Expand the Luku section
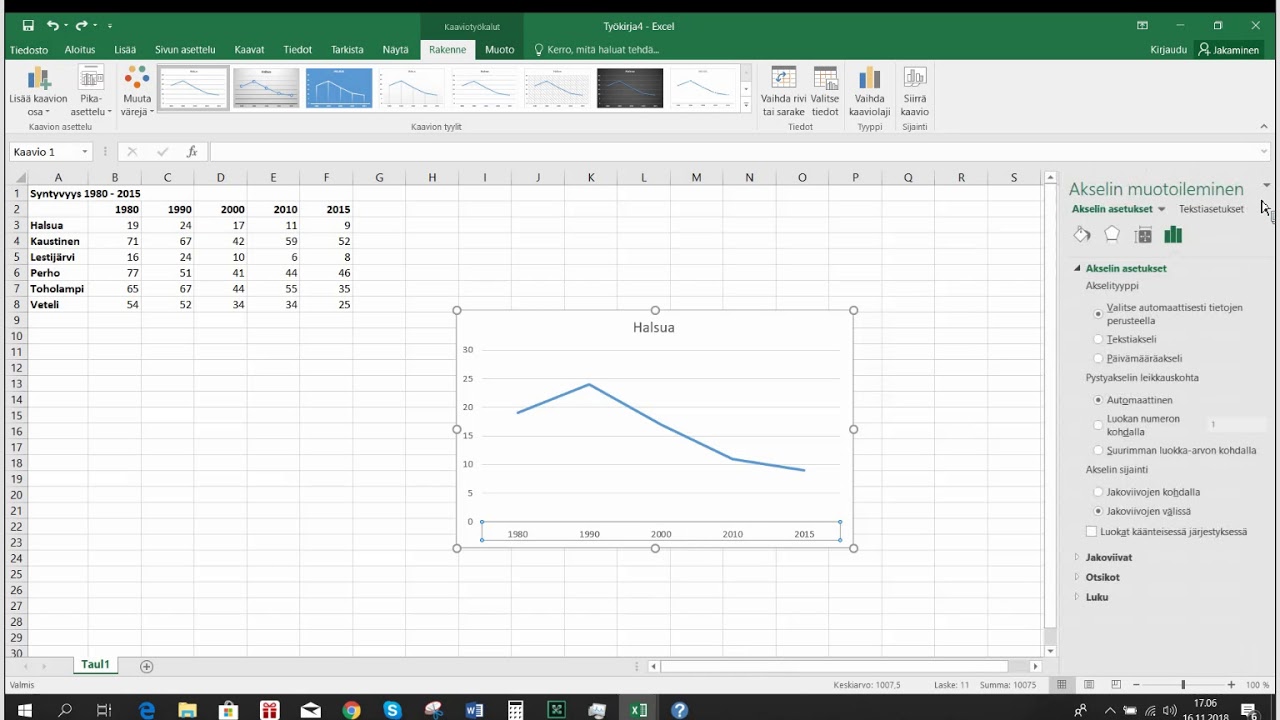The image size is (1280, 720). 1096,597
